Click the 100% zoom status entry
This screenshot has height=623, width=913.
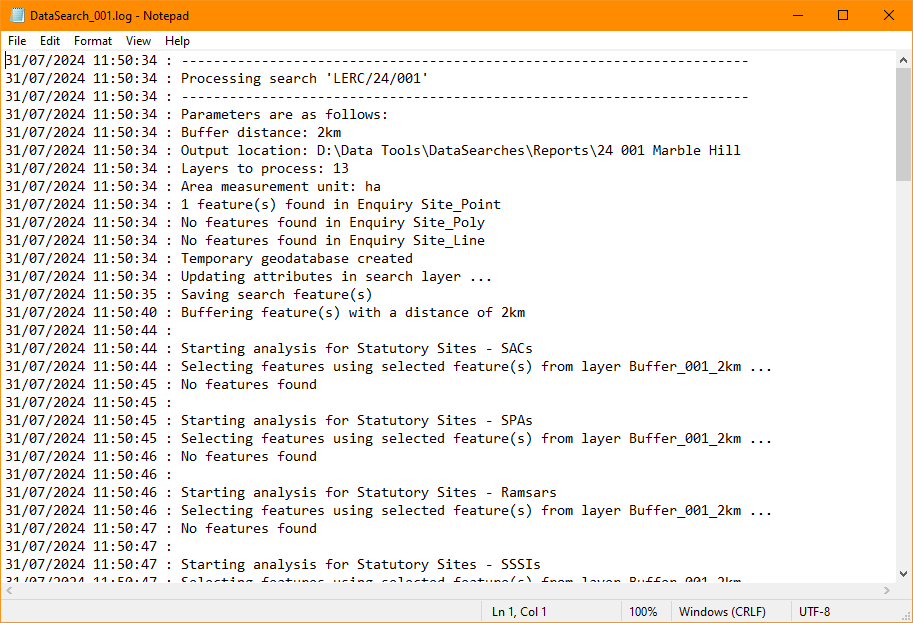point(643,611)
